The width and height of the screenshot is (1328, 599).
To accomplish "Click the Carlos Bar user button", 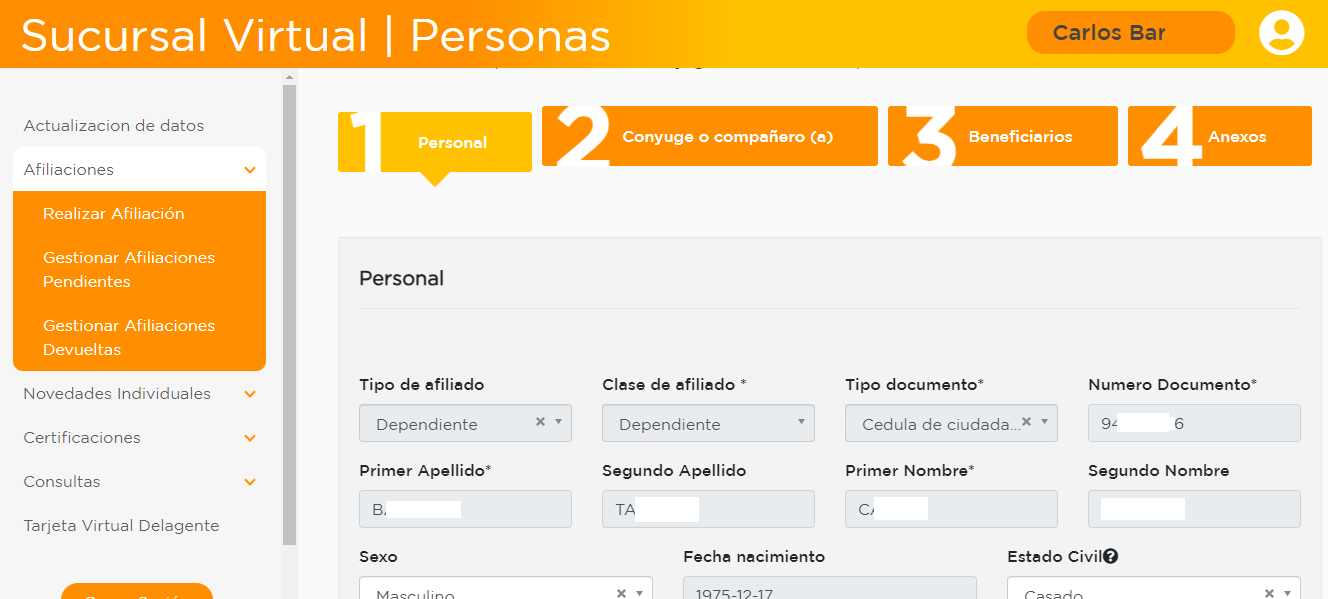I will 1131,33.
